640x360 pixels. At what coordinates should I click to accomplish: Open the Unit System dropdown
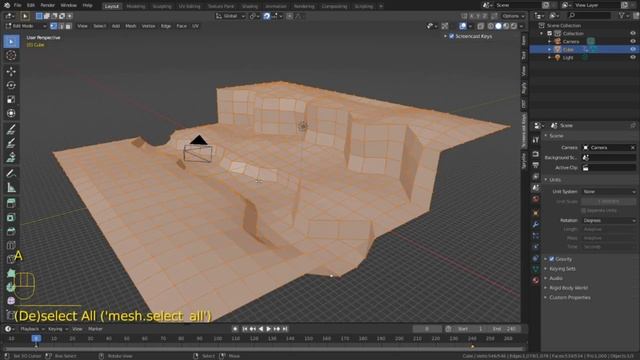[609, 191]
